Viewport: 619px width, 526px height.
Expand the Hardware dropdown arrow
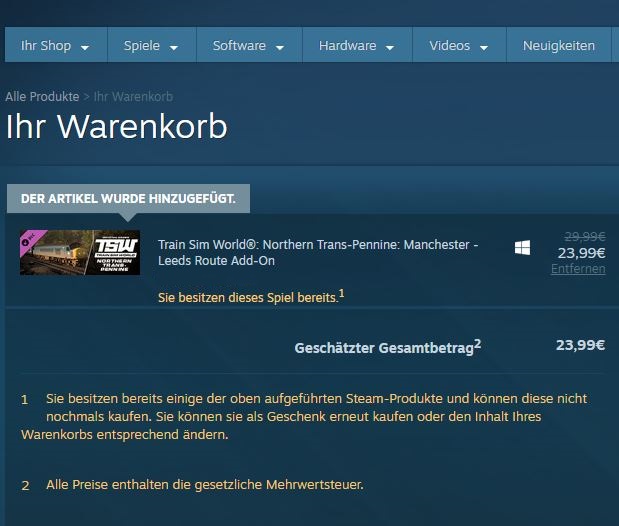click(x=390, y=48)
